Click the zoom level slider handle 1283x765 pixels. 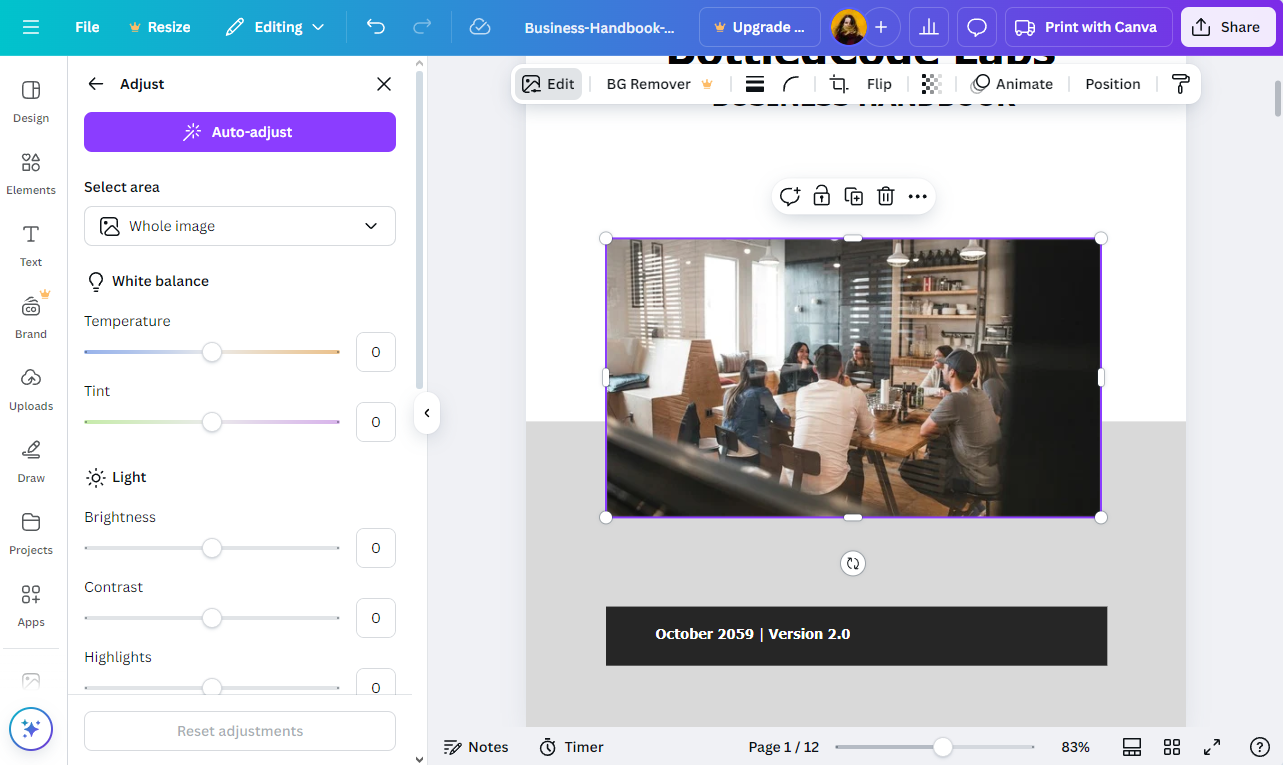[943, 747]
